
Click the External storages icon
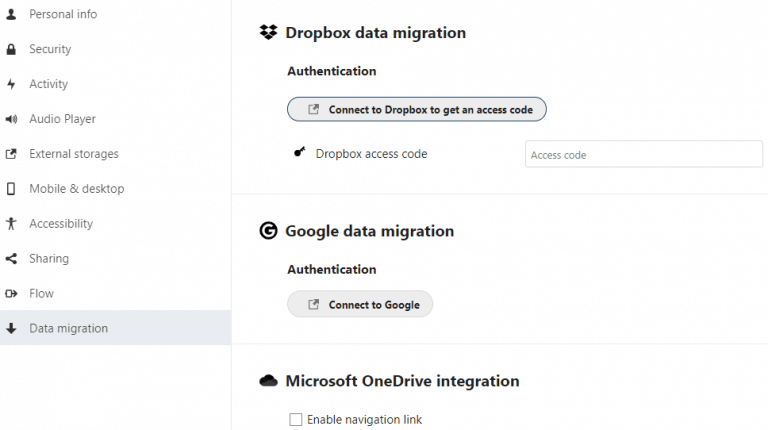(x=11, y=154)
